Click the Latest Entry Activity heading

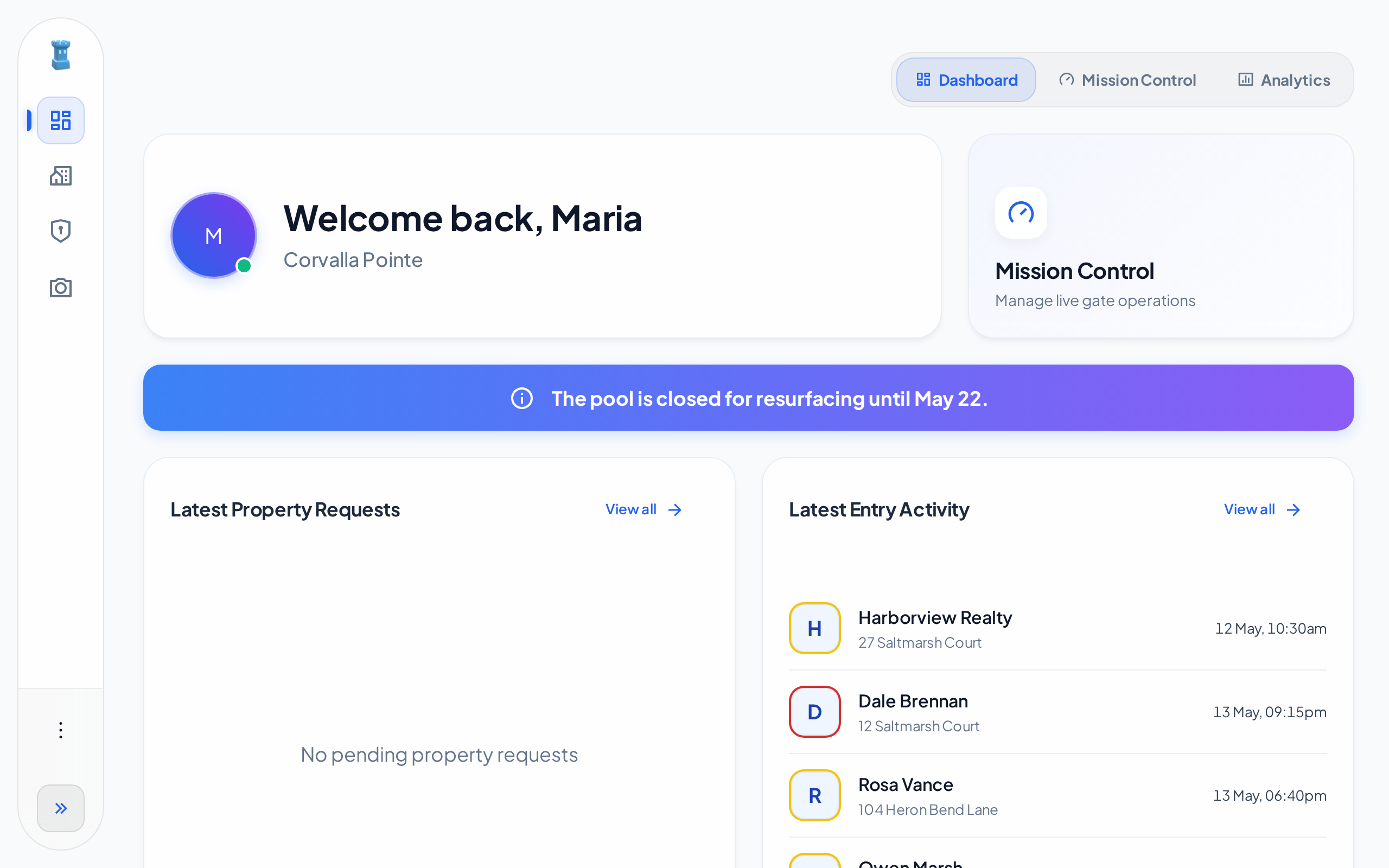coord(879,510)
